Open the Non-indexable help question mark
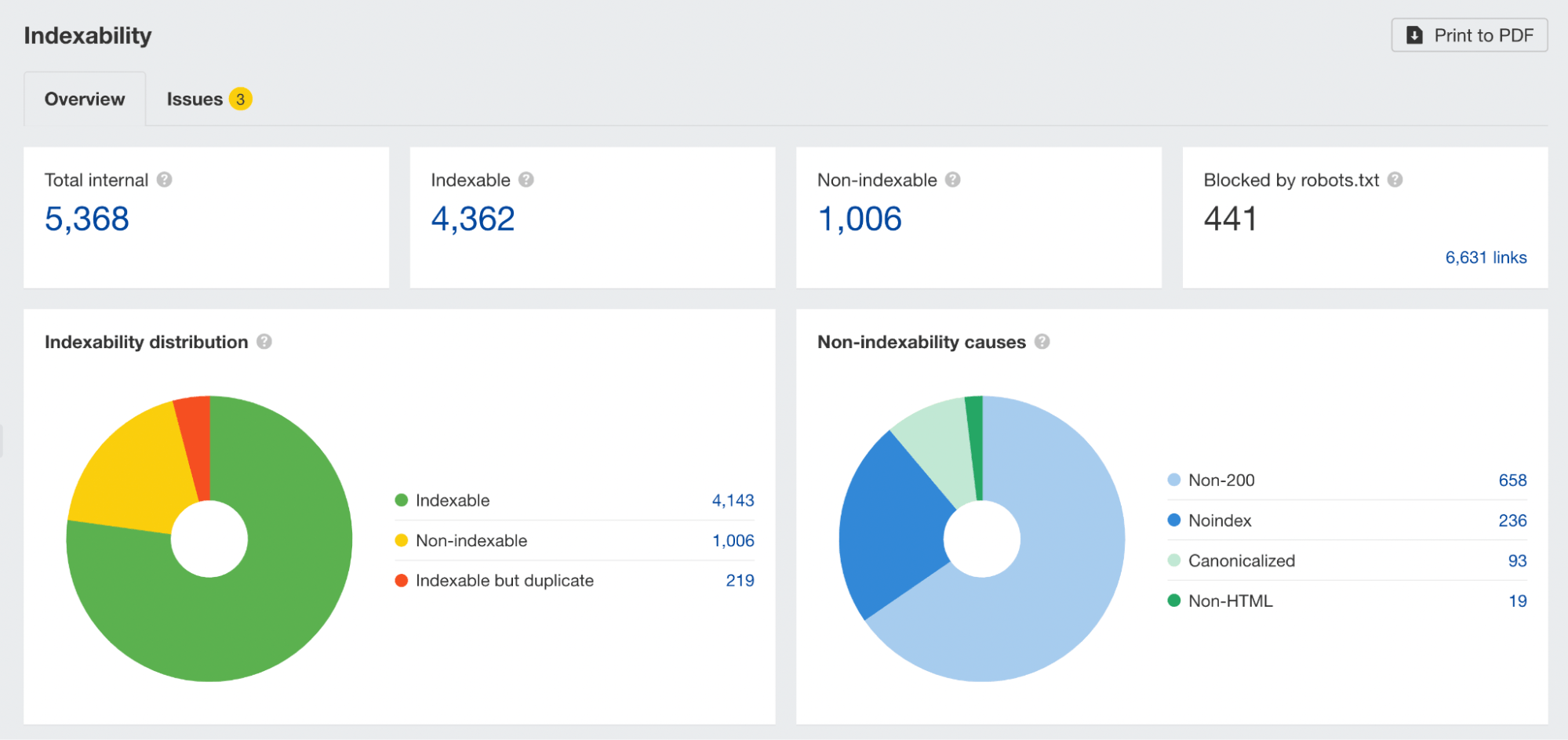This screenshot has height=740, width=1568. [953, 179]
